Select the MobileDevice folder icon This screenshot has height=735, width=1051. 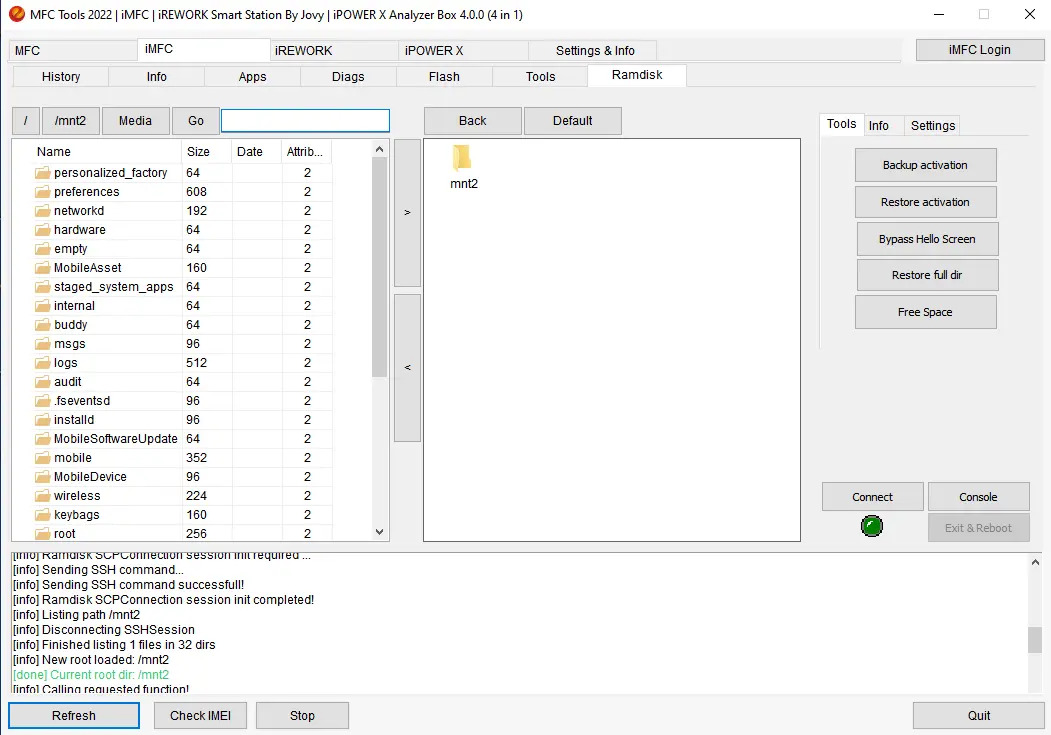[43, 476]
